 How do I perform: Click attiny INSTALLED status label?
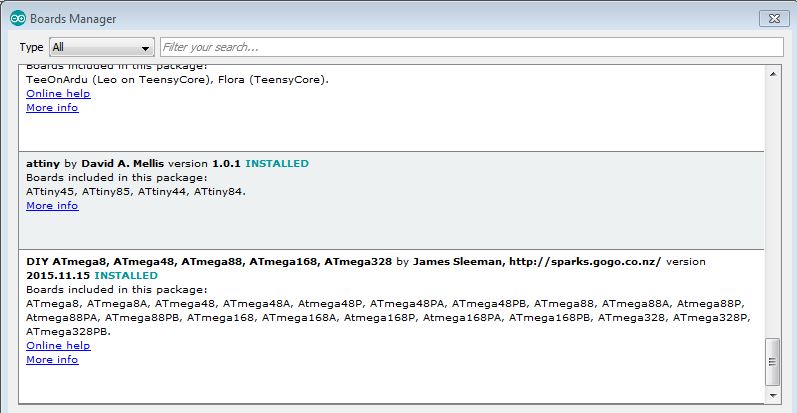pos(277,164)
